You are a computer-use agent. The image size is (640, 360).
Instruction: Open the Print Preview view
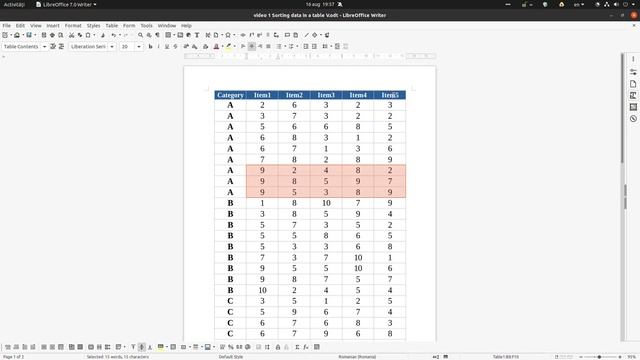click(61, 35)
